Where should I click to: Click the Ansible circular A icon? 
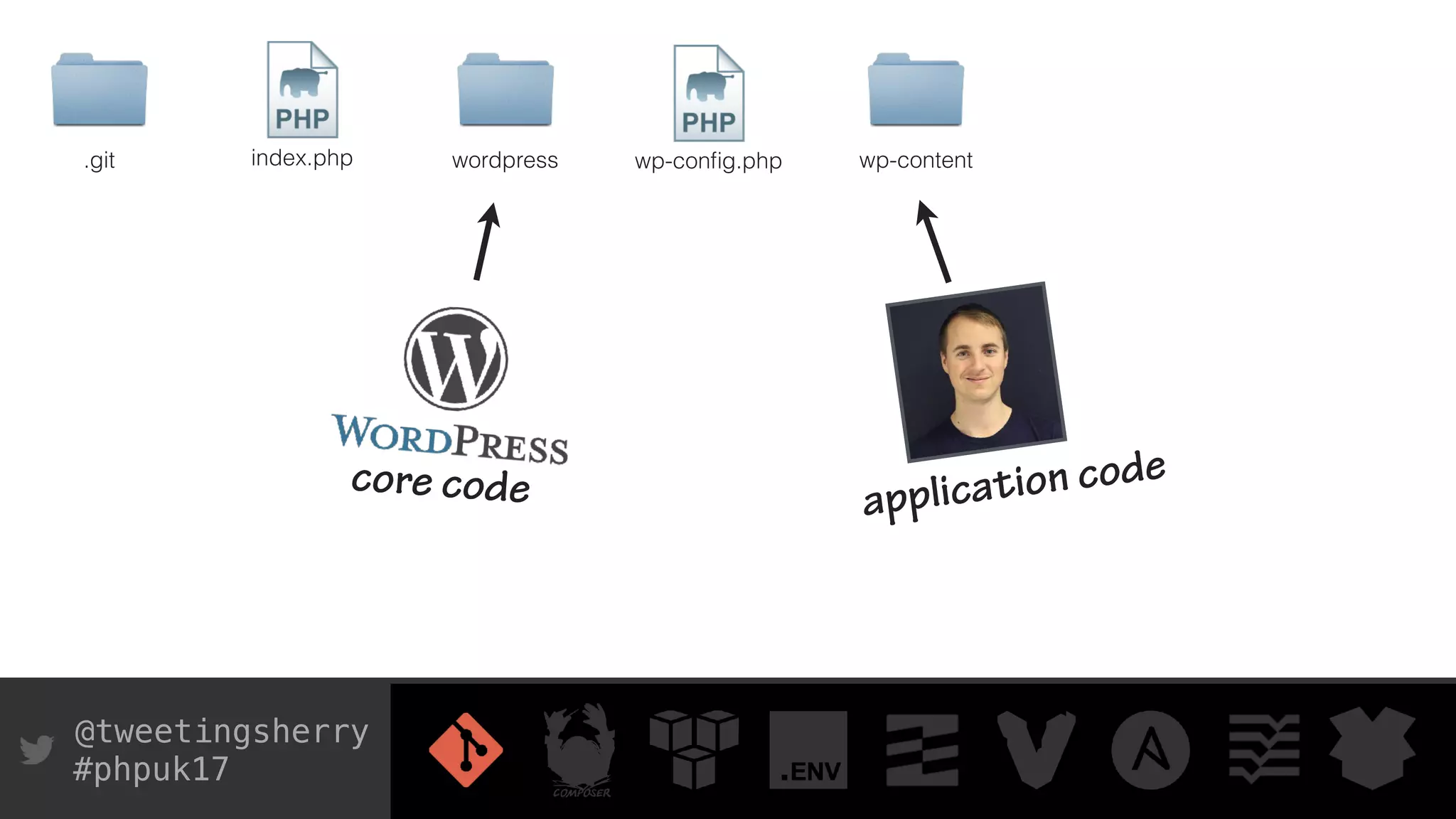tap(1150, 749)
